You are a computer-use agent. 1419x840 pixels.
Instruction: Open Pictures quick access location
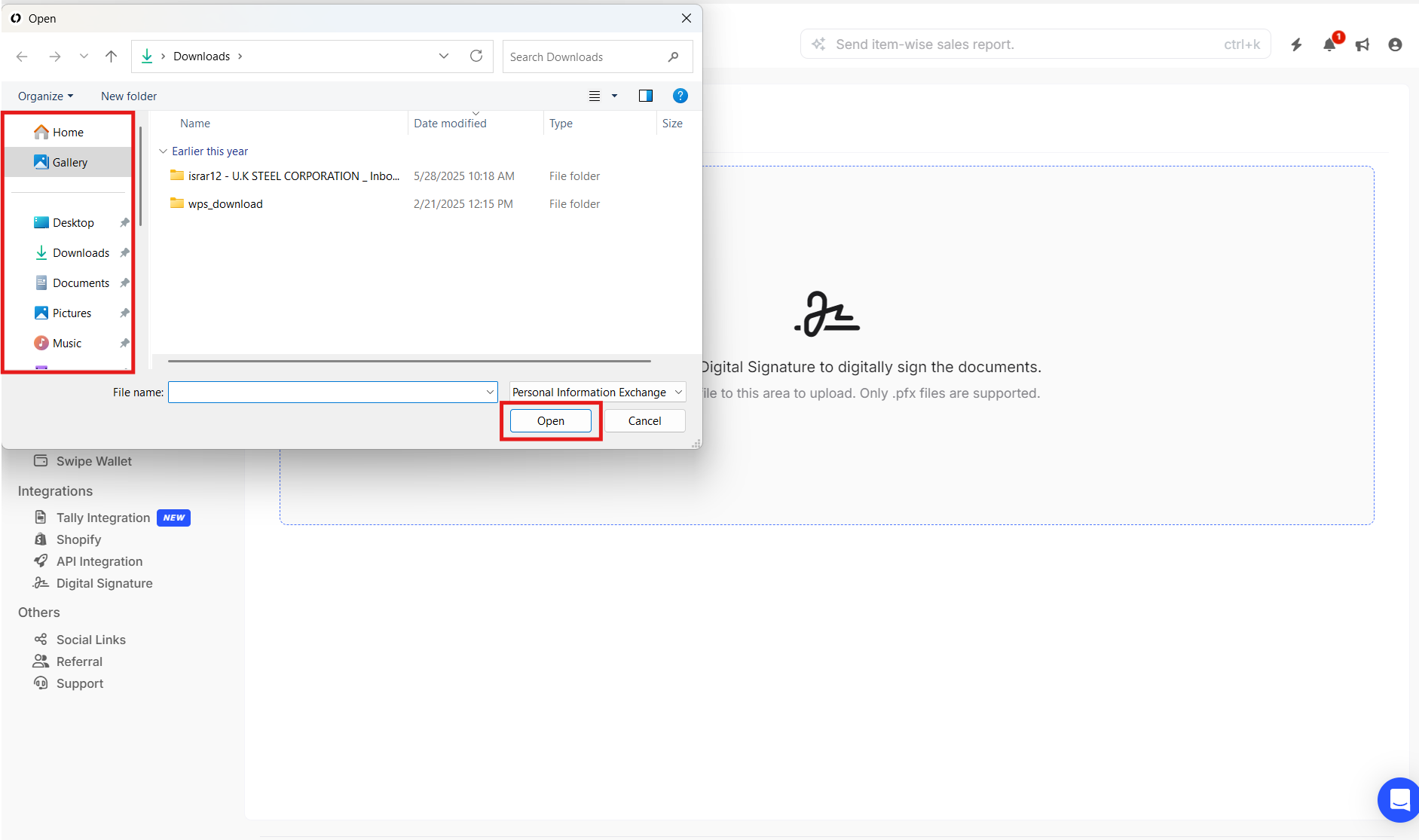click(72, 313)
